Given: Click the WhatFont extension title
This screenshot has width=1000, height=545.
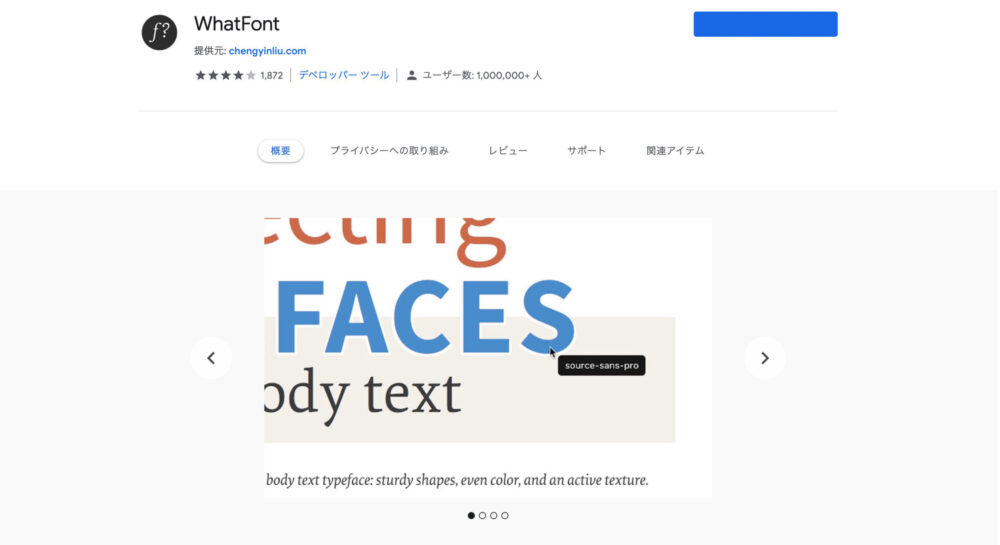Looking at the screenshot, I should pyautogui.click(x=237, y=24).
